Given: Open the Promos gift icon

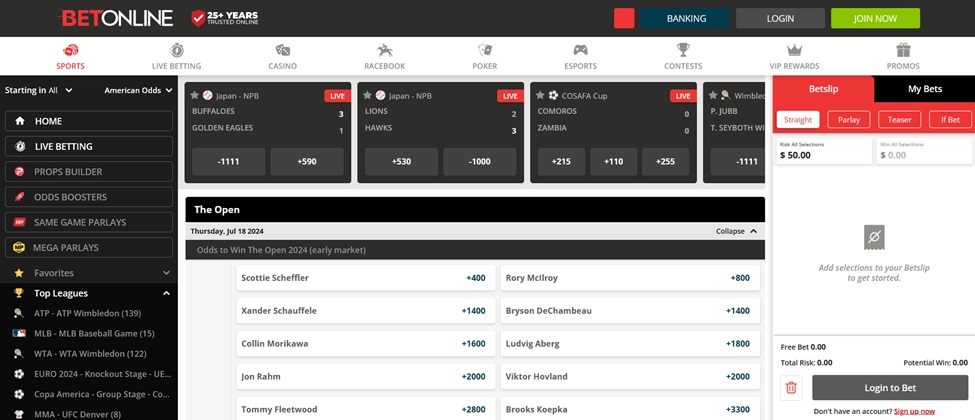Looking at the screenshot, I should click(903, 50).
